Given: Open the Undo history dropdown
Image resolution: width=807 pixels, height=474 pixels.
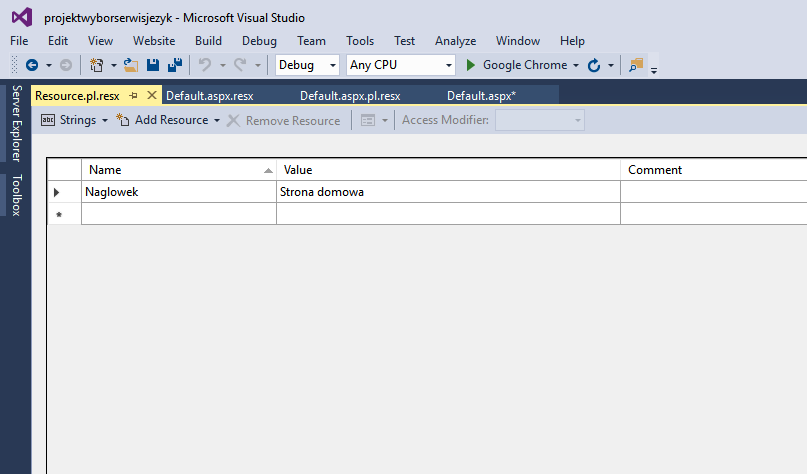Looking at the screenshot, I should click(223, 65).
